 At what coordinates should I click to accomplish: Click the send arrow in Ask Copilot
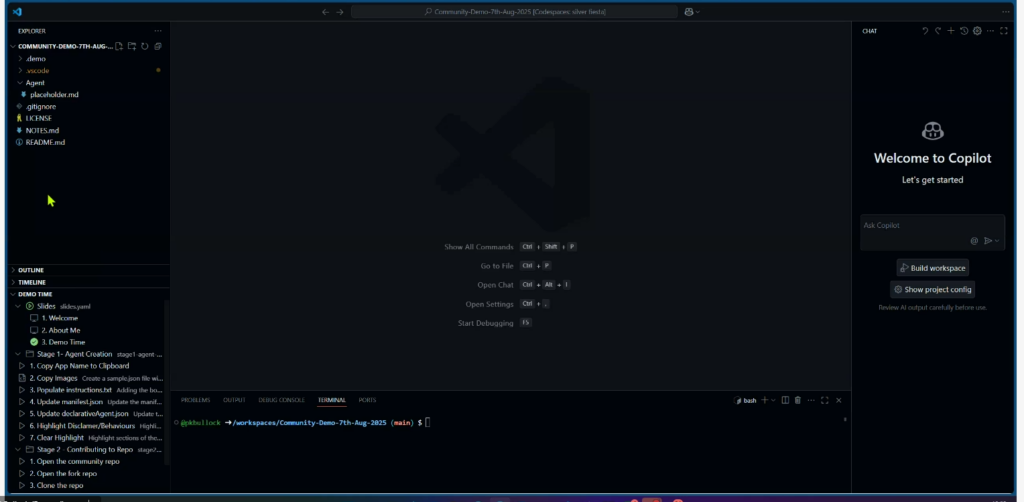click(x=988, y=241)
